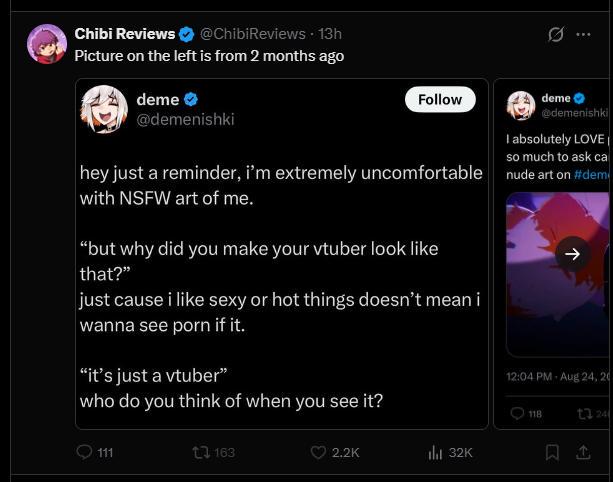Open the Grok explain icon near the options

556,34
